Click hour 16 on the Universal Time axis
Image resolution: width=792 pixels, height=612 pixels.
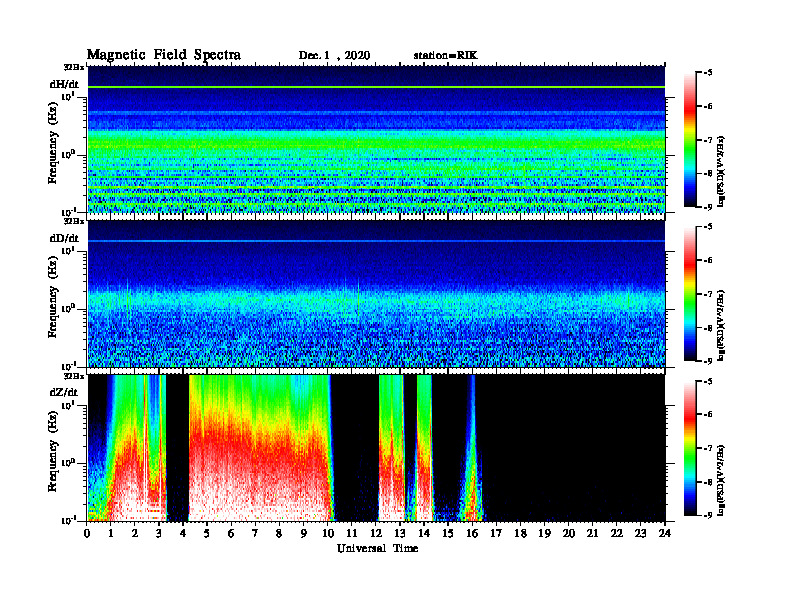click(x=472, y=534)
